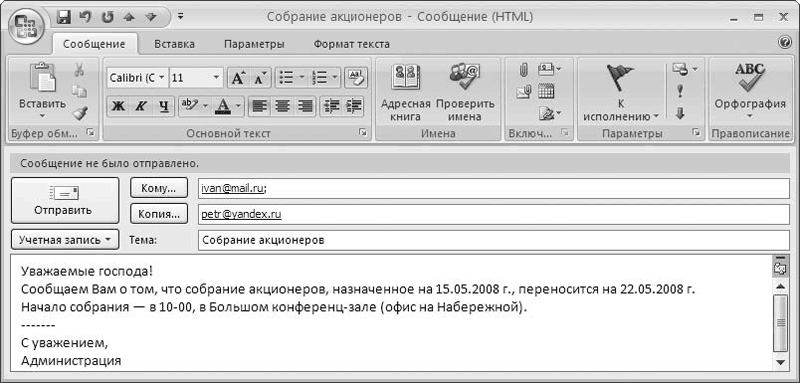The height and width of the screenshot is (383, 800).
Task: Toggle italic formatting (К)
Action: coord(140,106)
